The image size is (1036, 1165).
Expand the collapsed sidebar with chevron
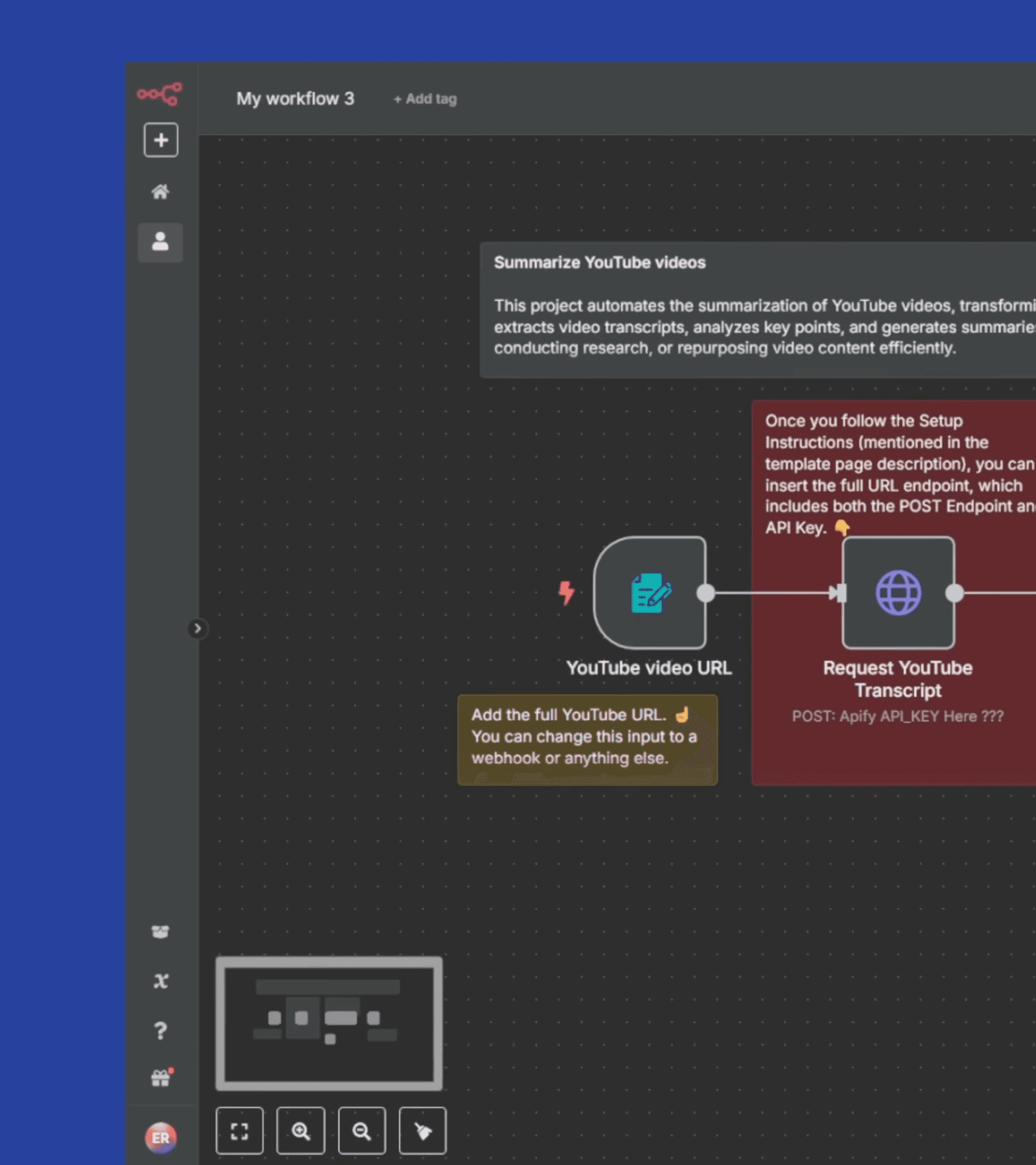coord(197,628)
